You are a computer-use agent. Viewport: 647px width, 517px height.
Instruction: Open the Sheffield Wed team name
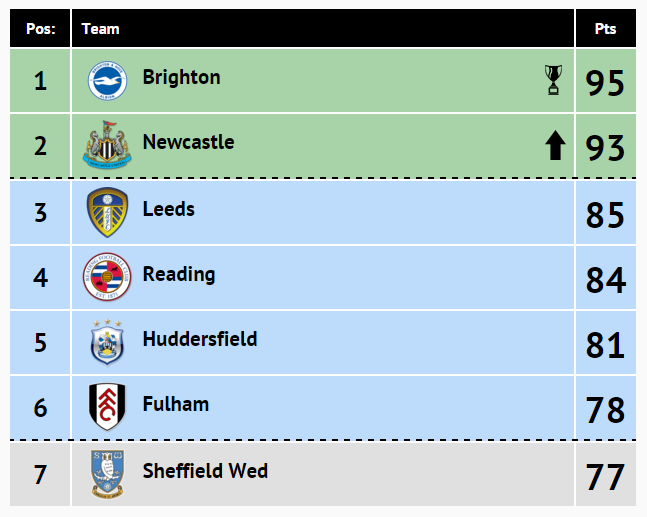coord(205,471)
